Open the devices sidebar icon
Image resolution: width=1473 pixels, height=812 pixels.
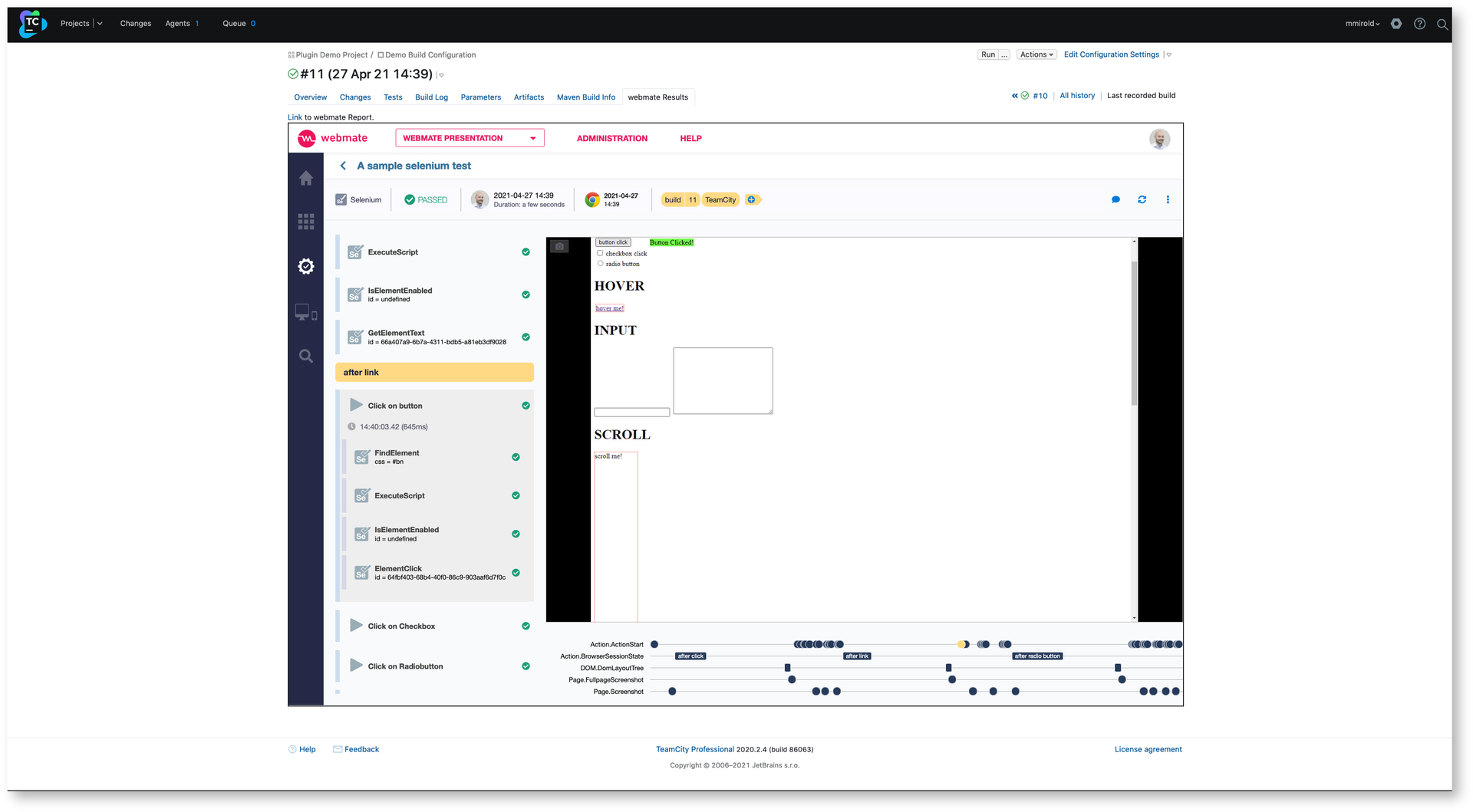(306, 312)
